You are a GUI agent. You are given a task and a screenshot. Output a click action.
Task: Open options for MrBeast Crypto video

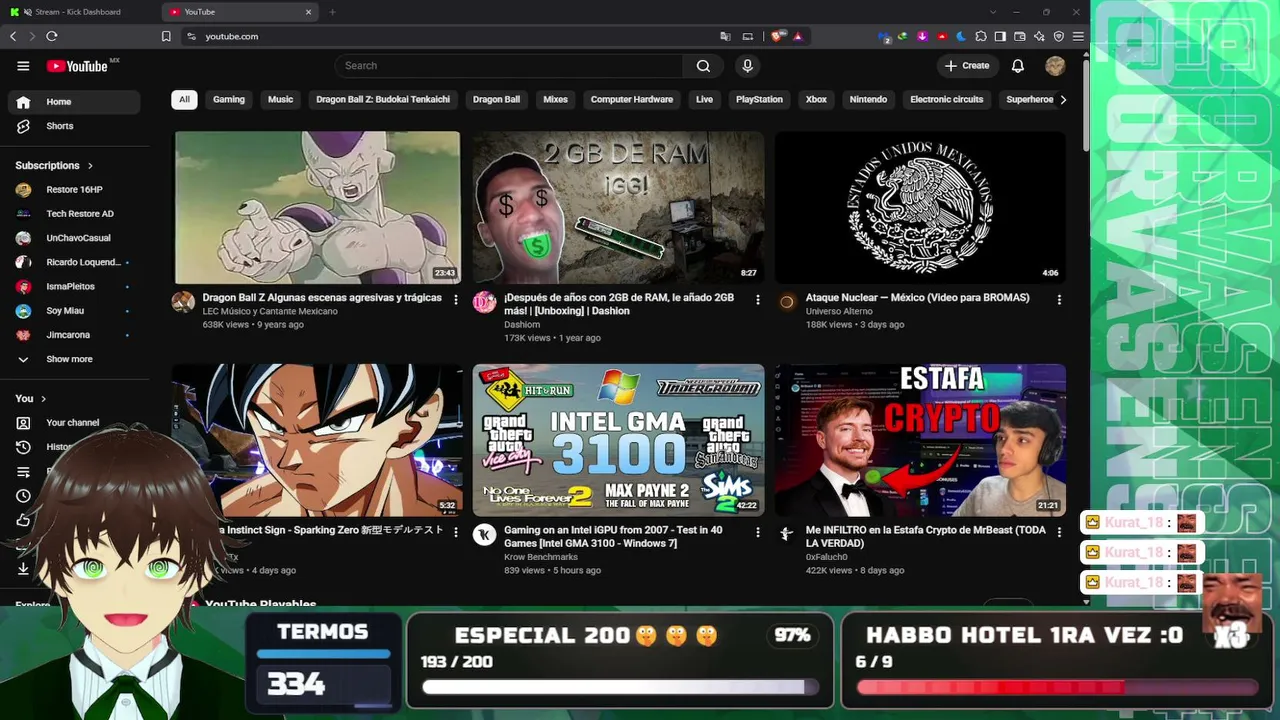tap(1059, 532)
